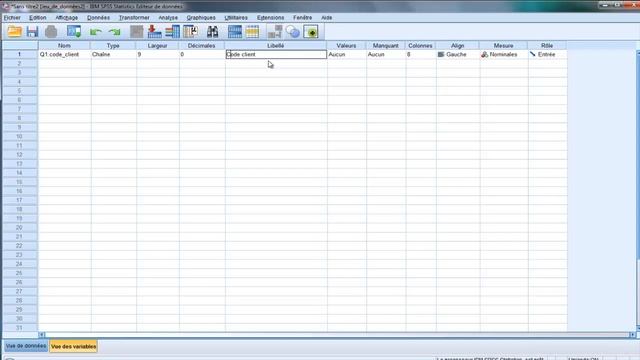Open the Analyse menu
Screen dimensions: 640x360
coord(168,18)
